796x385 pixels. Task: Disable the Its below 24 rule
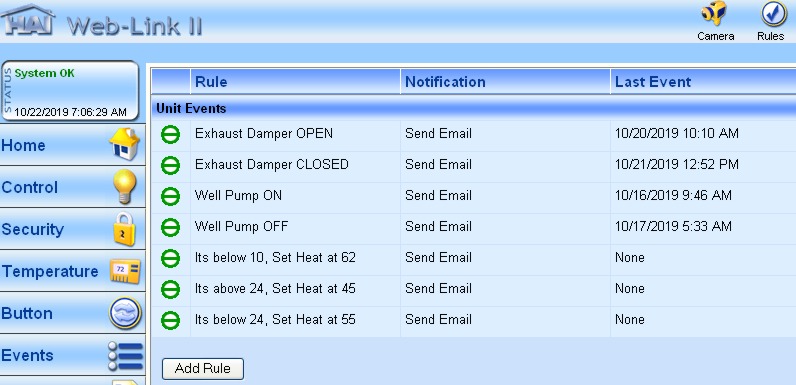171,320
